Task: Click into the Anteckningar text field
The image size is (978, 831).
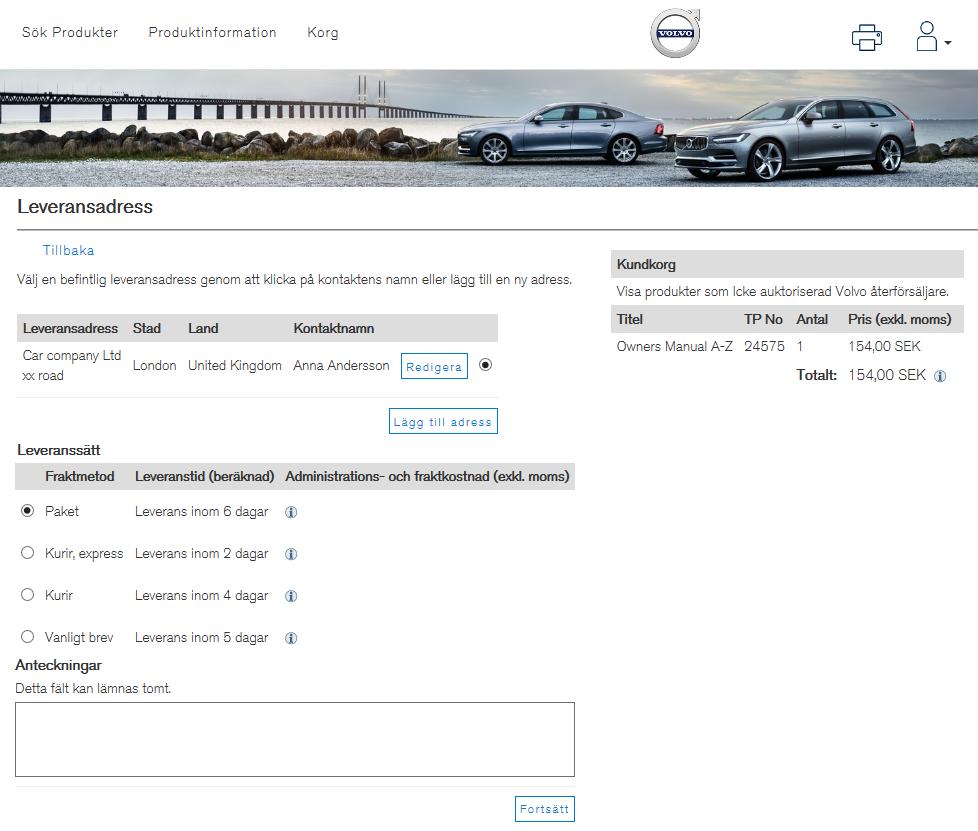Action: tap(295, 739)
